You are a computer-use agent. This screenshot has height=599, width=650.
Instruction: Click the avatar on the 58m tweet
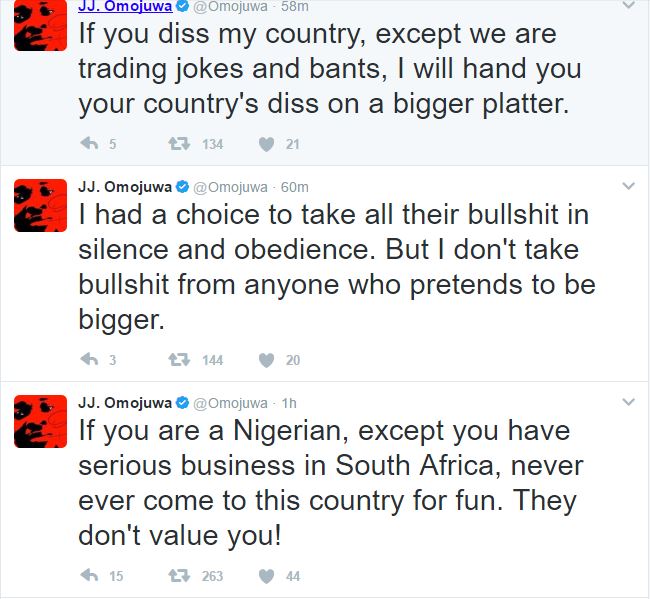(40, 24)
